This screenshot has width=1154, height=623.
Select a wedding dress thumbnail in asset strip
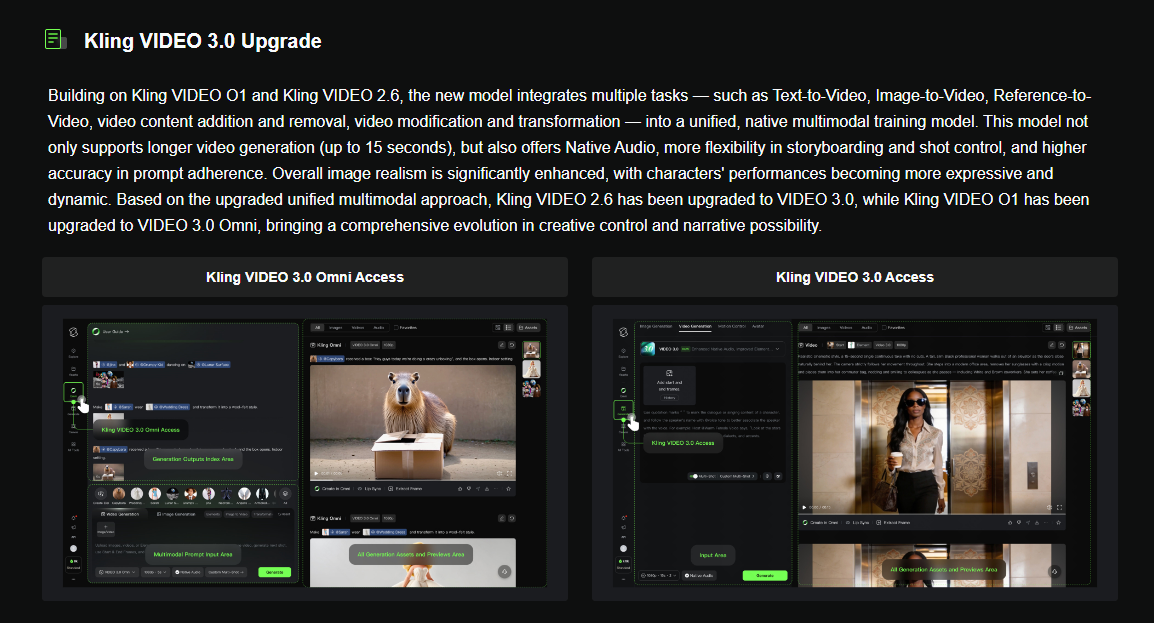coord(531,368)
